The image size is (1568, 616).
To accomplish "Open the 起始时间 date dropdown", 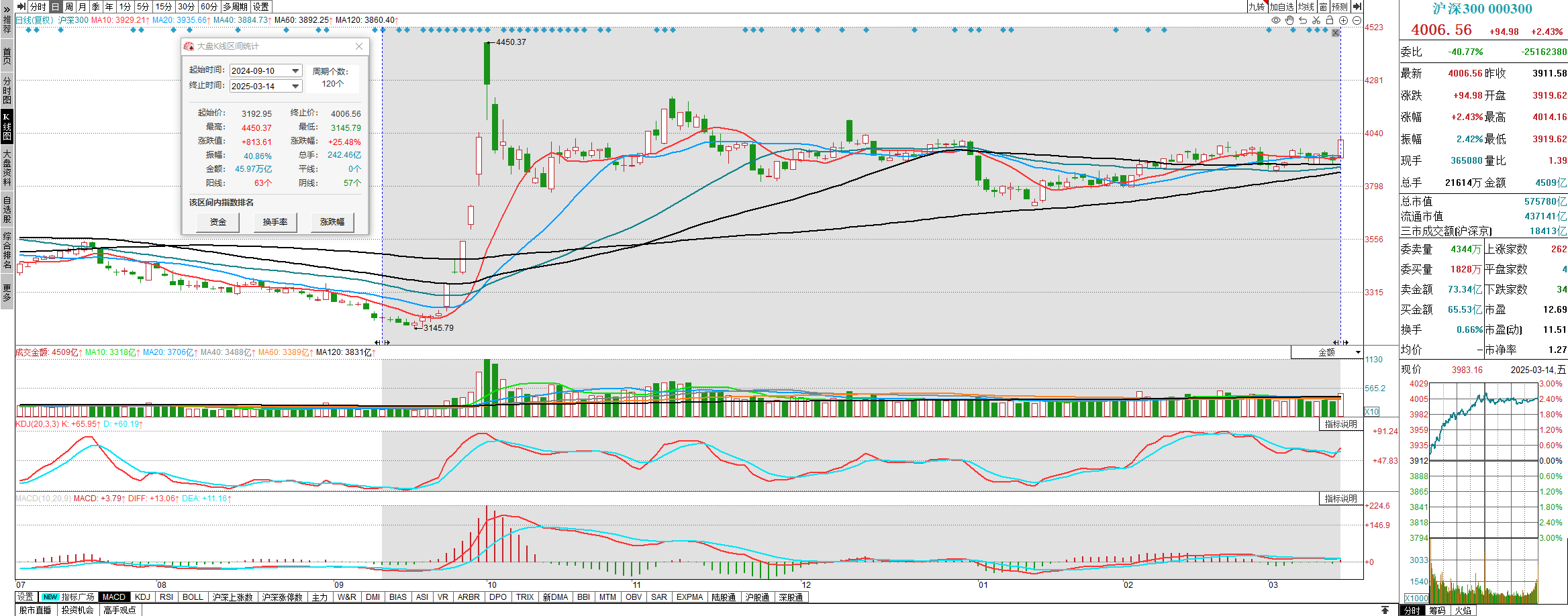I will pos(295,71).
